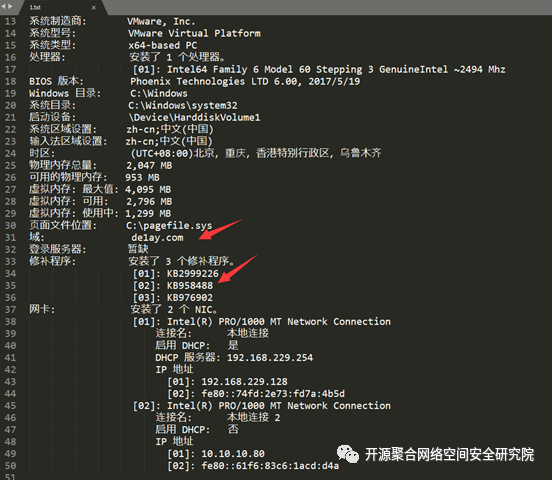The width and height of the screenshot is (552, 480).
Task: Click the x64-based PC system type
Action: [163, 45]
